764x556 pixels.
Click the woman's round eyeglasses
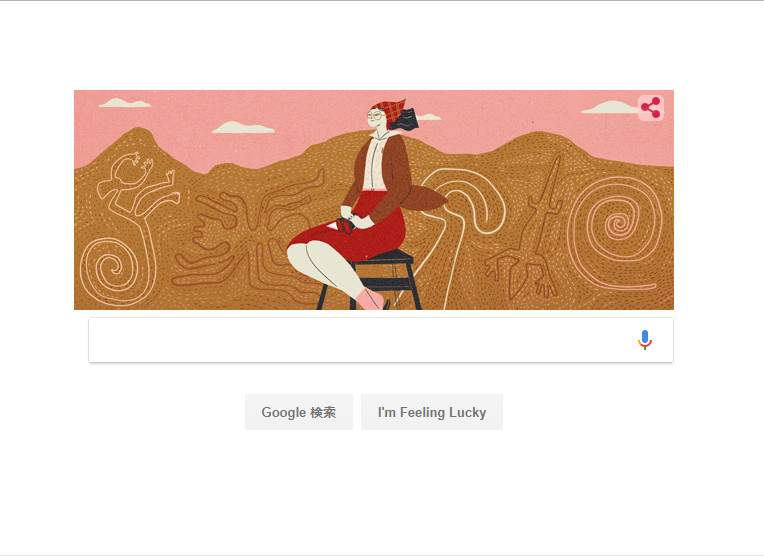[375, 115]
